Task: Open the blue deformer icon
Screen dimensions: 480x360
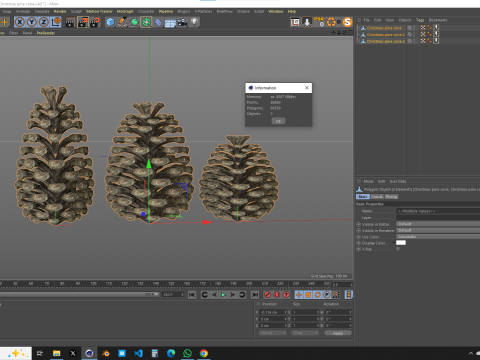Action: [158, 22]
